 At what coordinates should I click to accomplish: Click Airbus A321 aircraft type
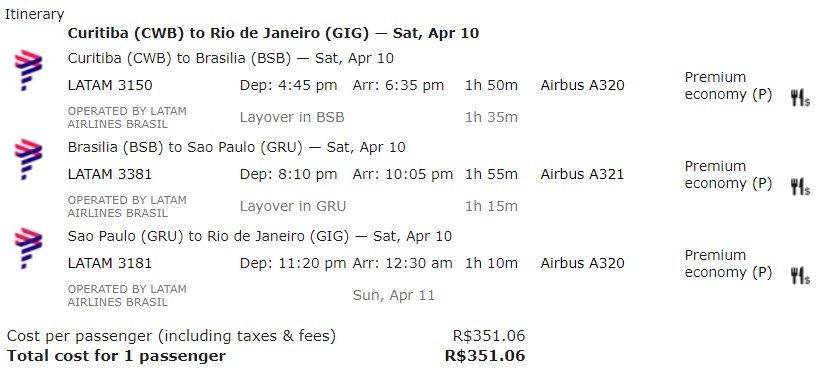click(x=582, y=174)
